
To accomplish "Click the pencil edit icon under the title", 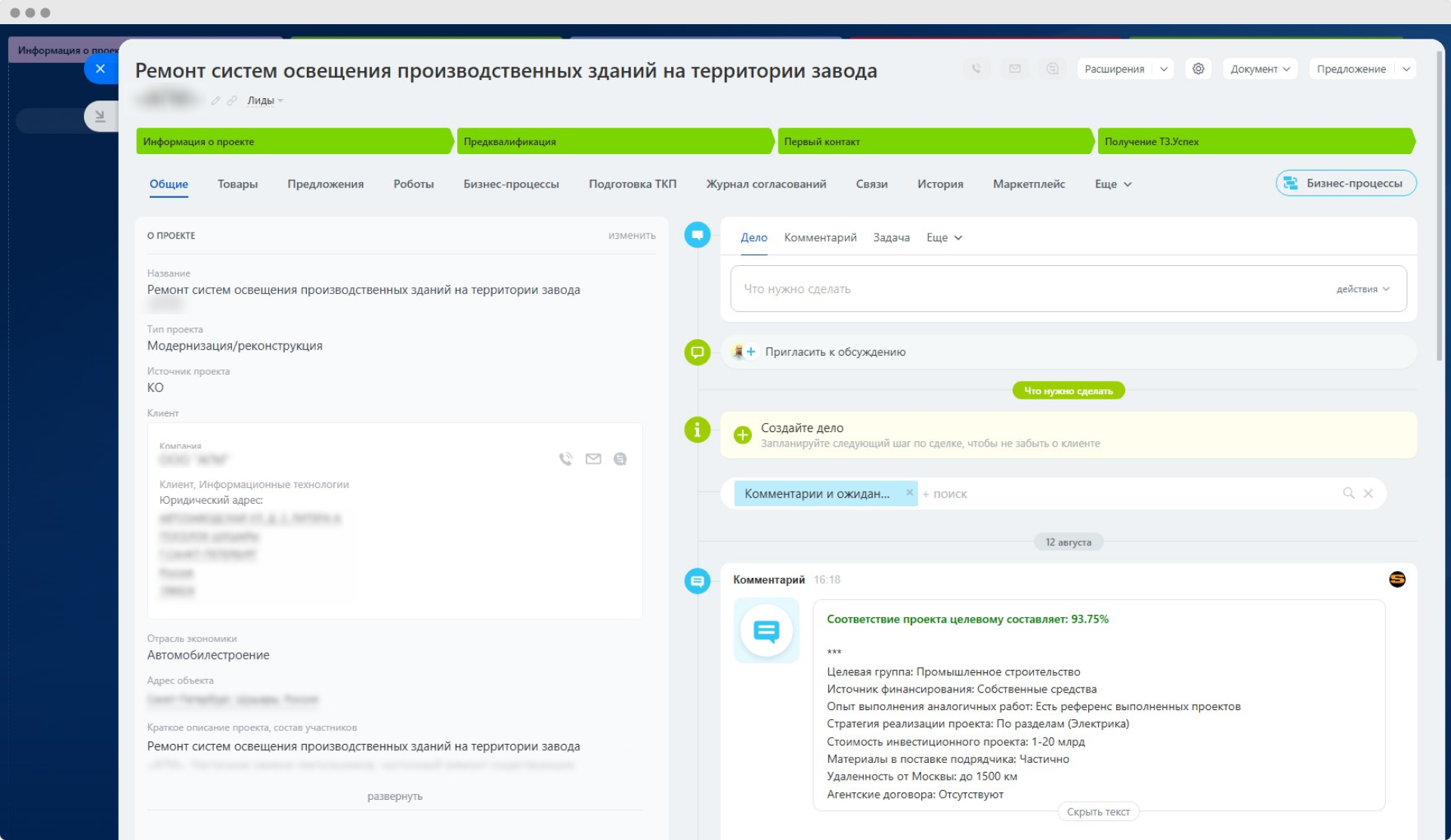I will click(216, 100).
